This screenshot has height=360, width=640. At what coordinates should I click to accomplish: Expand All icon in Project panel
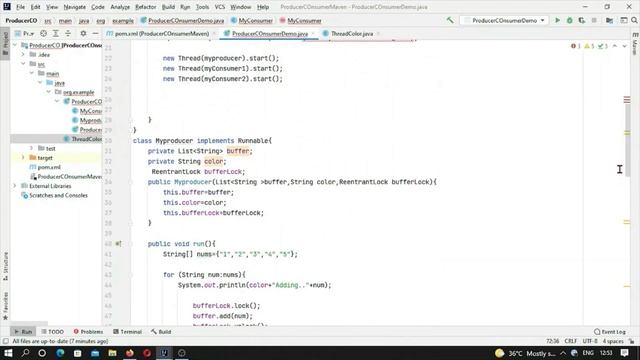56,33
